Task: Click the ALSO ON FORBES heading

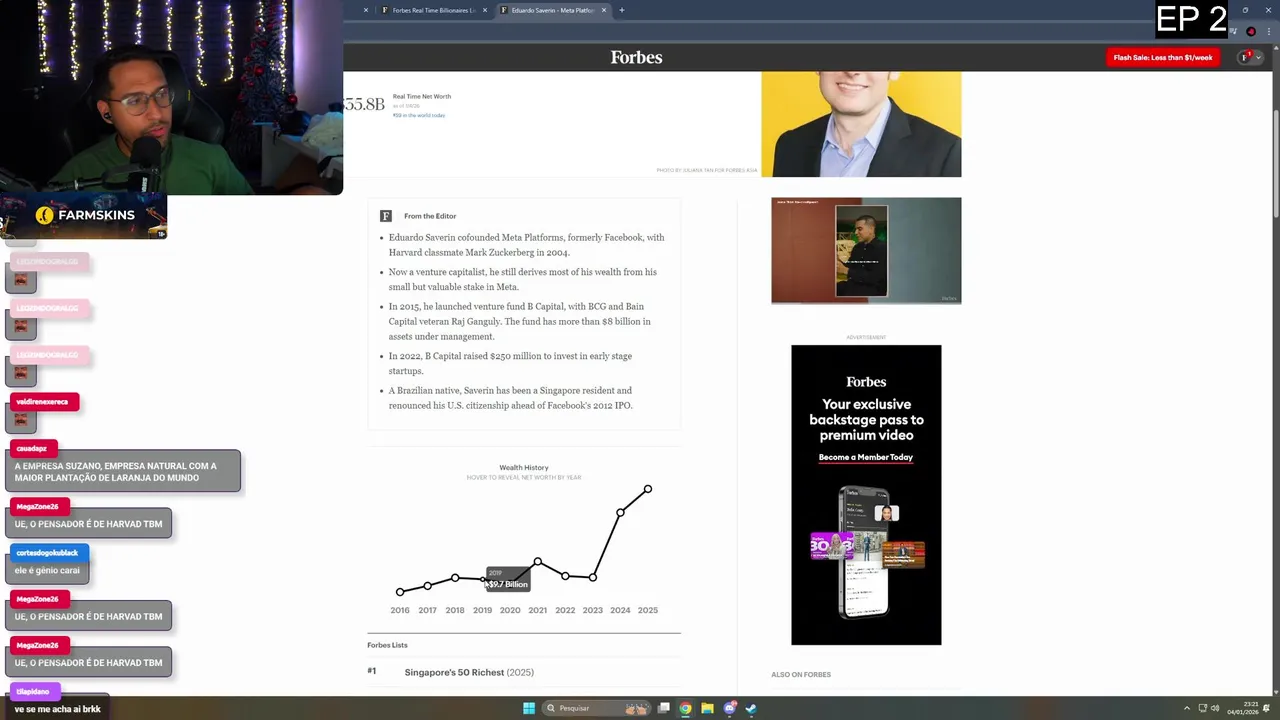Action: (x=801, y=674)
